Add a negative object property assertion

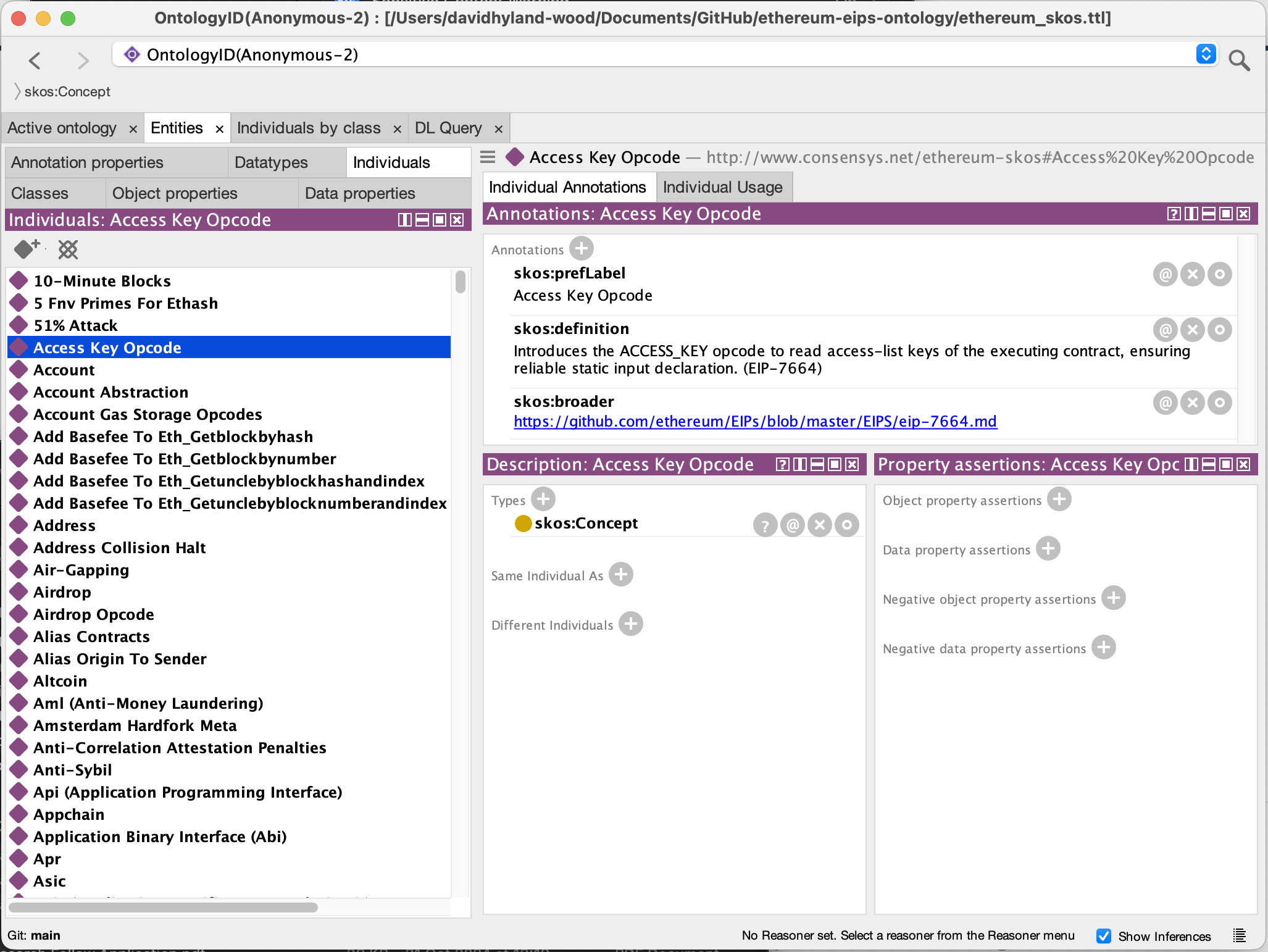[1113, 598]
